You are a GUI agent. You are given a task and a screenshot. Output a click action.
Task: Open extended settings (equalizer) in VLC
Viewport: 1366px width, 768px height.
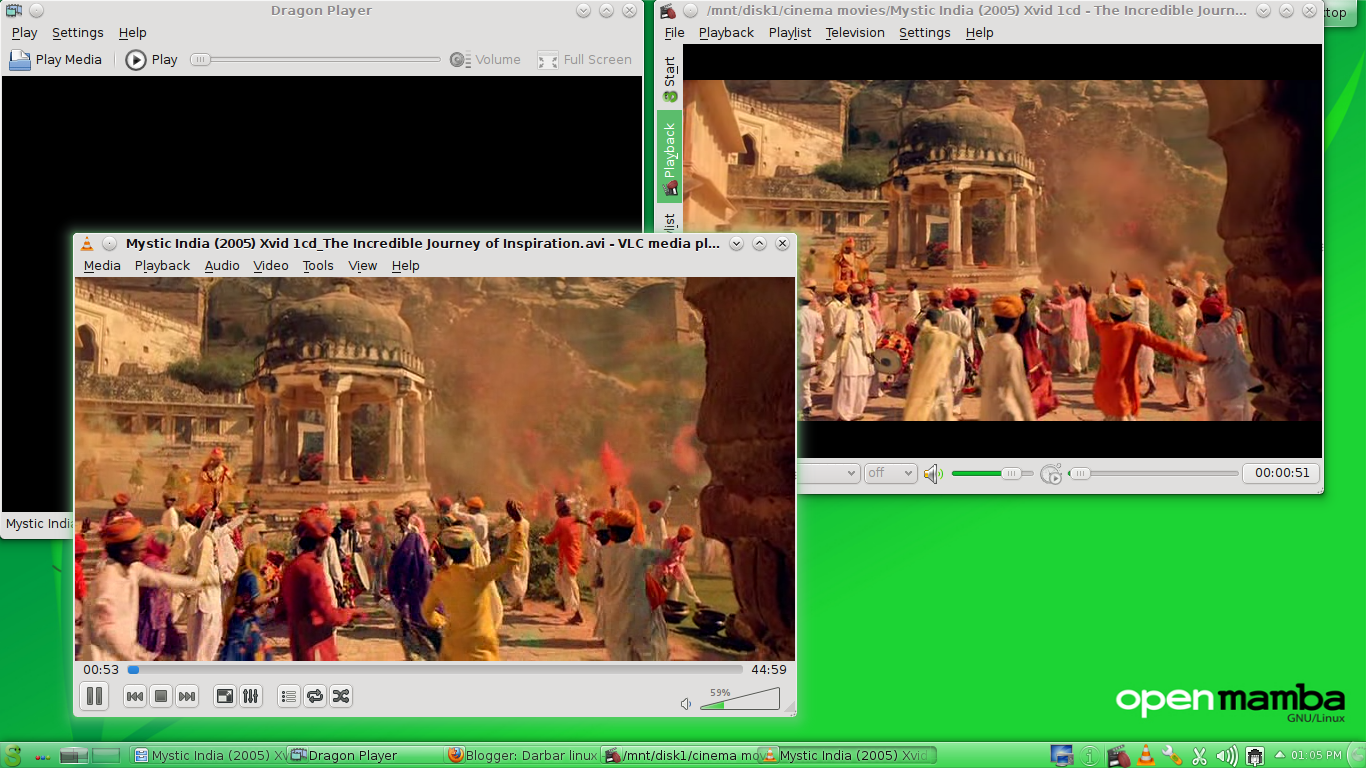tap(250, 696)
